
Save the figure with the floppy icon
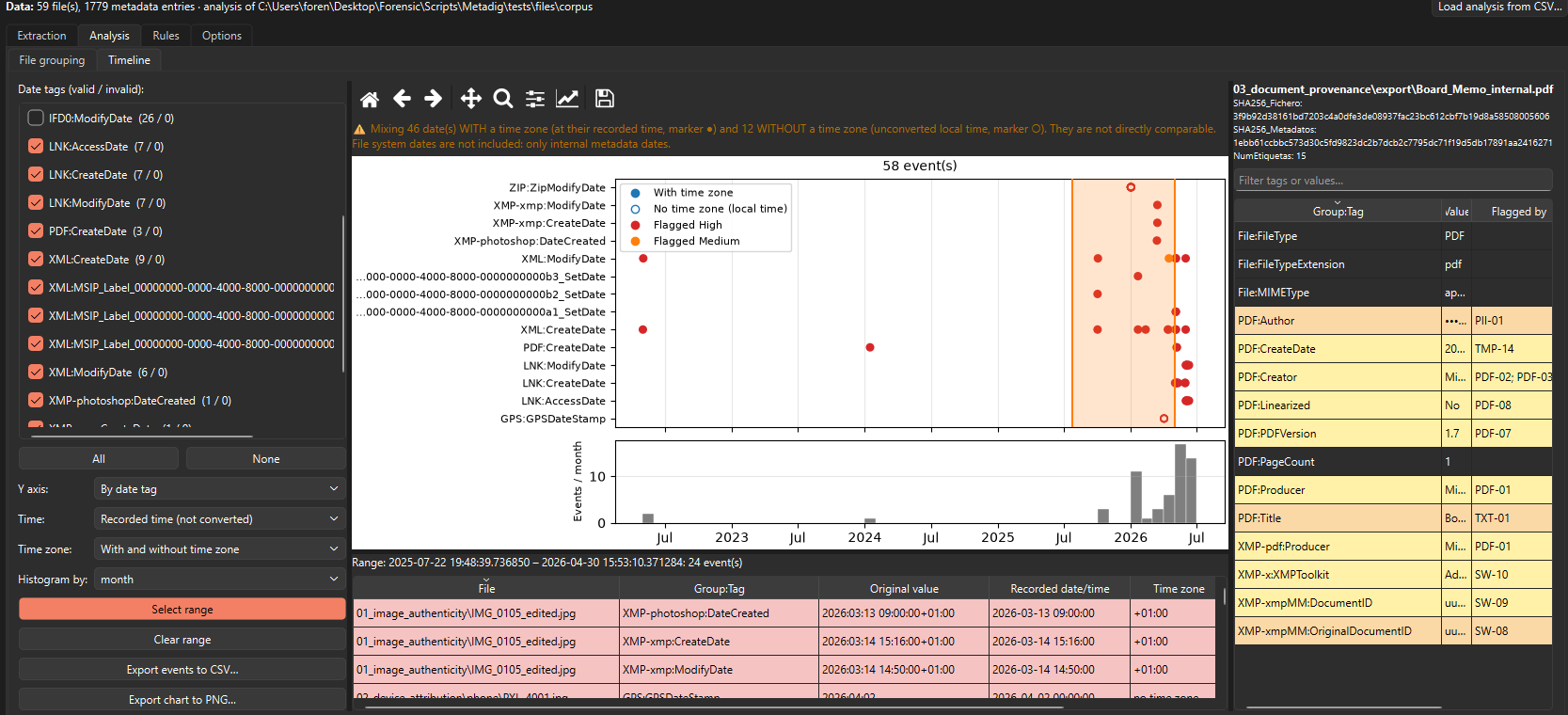point(605,99)
